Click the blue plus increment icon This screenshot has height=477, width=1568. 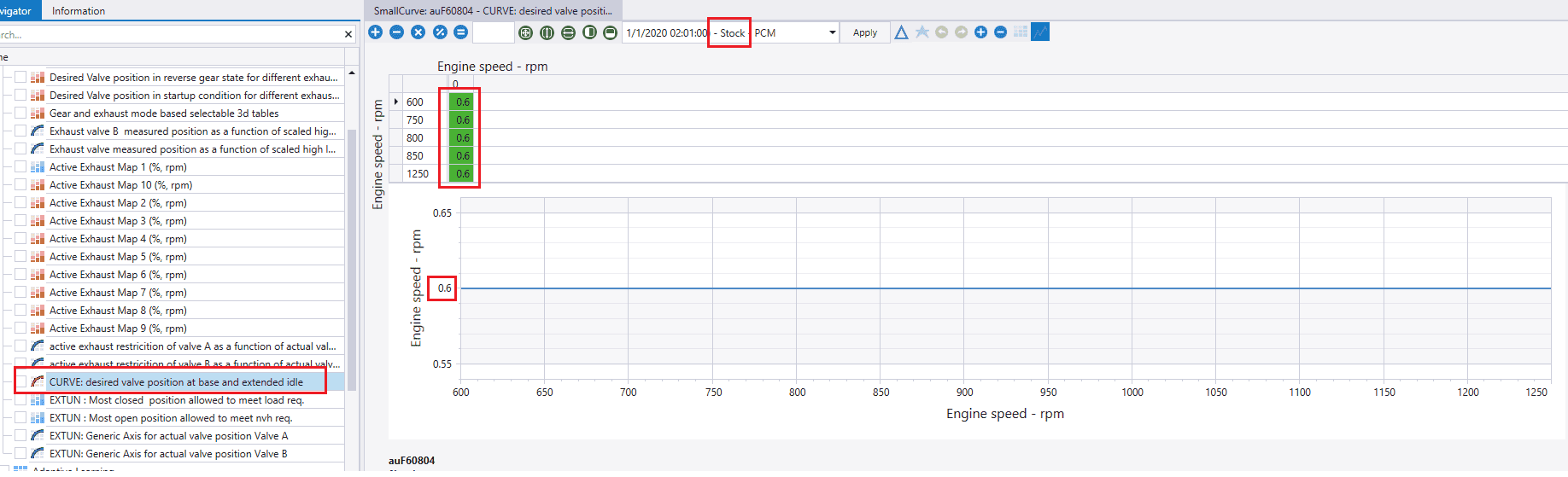click(375, 32)
